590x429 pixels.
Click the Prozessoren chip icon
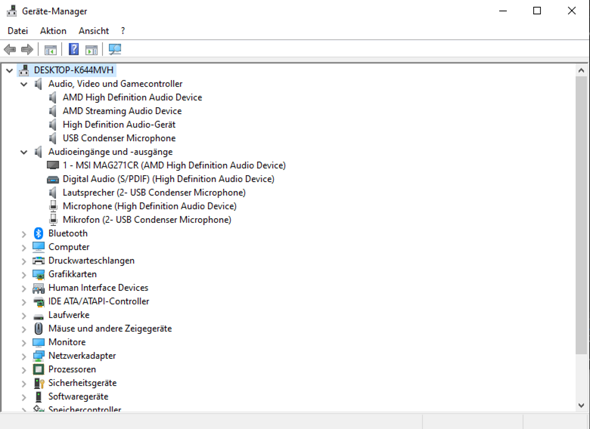pyautogui.click(x=38, y=369)
